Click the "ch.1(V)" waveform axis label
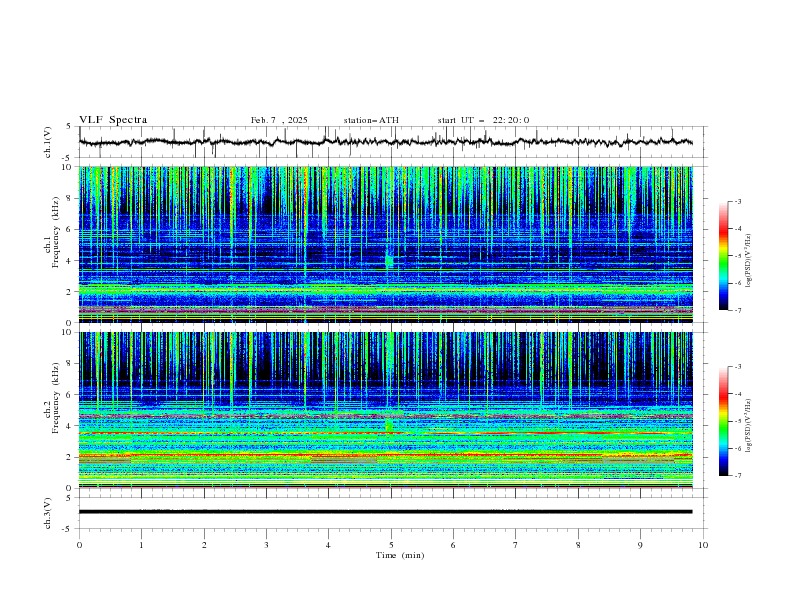The height and width of the screenshot is (612, 792). [x=47, y=142]
